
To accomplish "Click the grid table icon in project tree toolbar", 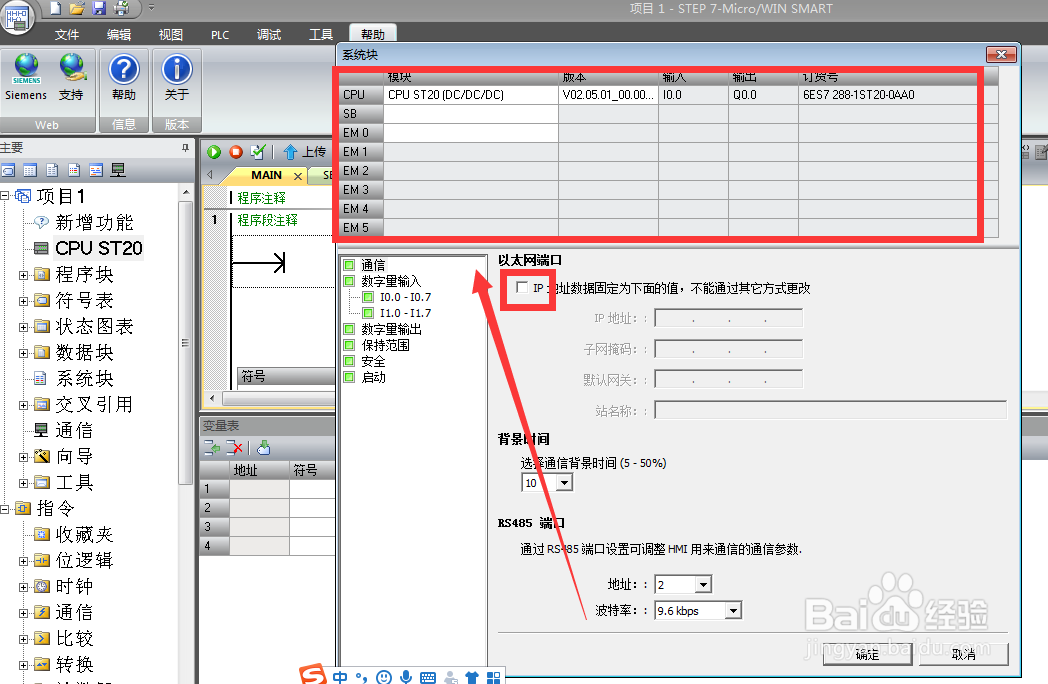I will (30, 170).
